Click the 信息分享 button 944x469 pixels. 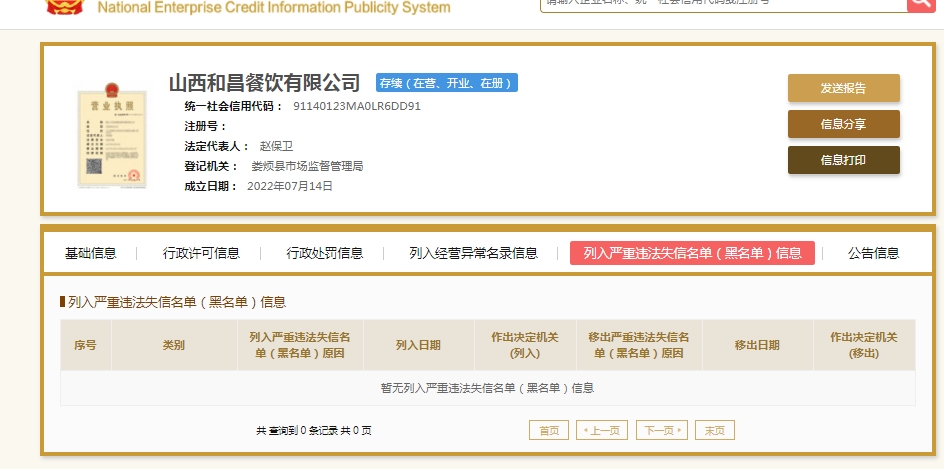pos(843,124)
